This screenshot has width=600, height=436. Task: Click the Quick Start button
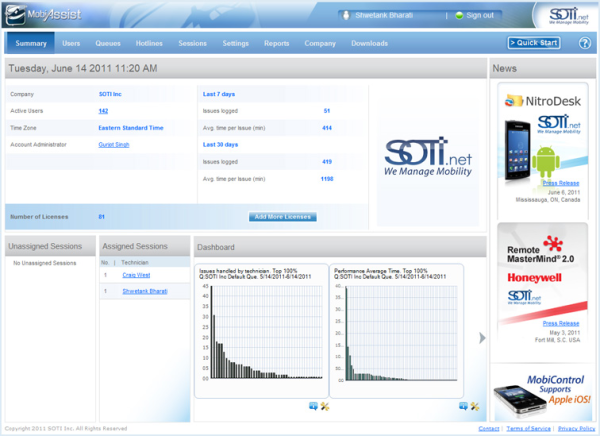tap(533, 43)
